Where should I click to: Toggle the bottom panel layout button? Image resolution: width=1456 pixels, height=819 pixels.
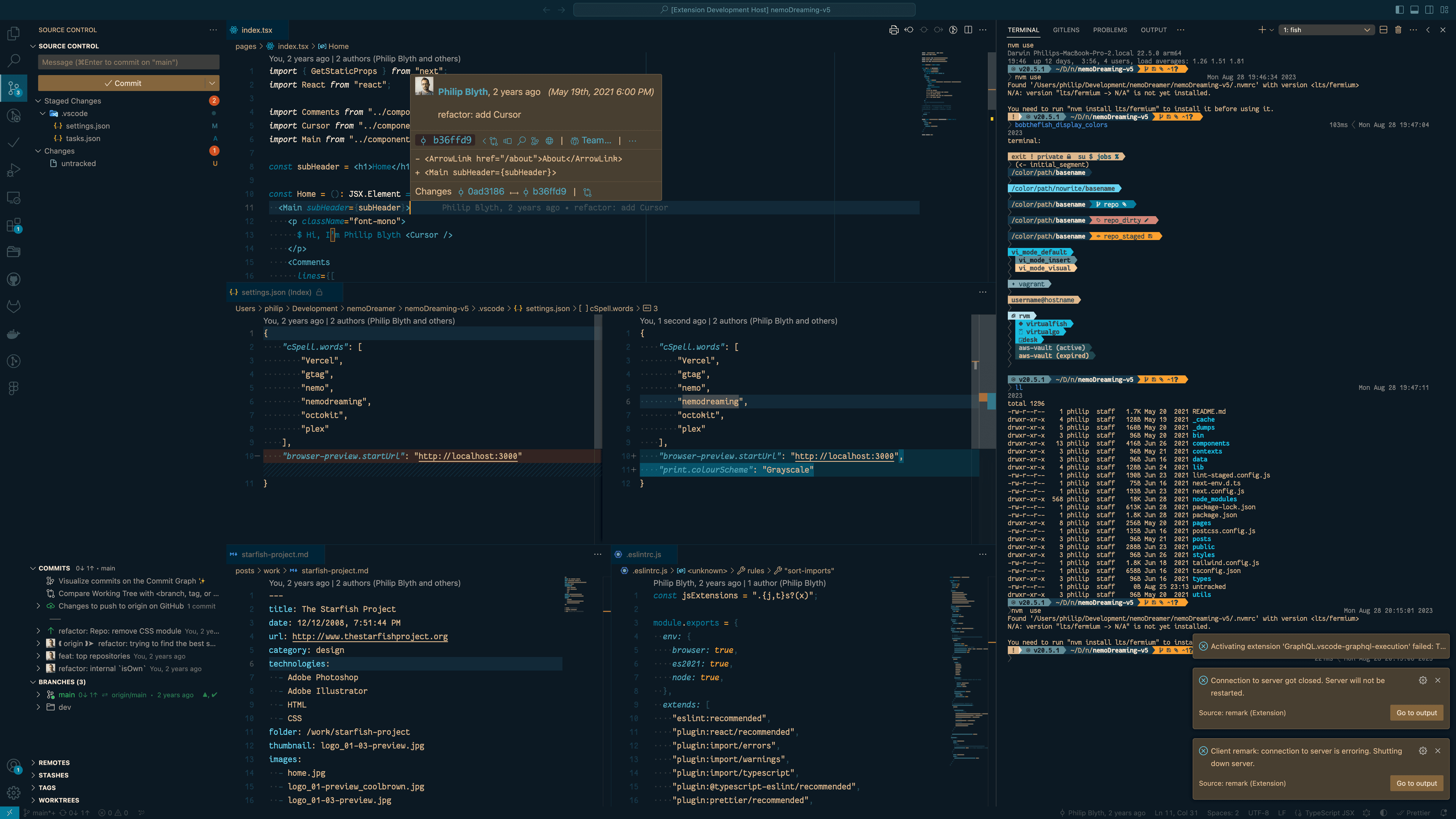pyautogui.click(x=1414, y=9)
